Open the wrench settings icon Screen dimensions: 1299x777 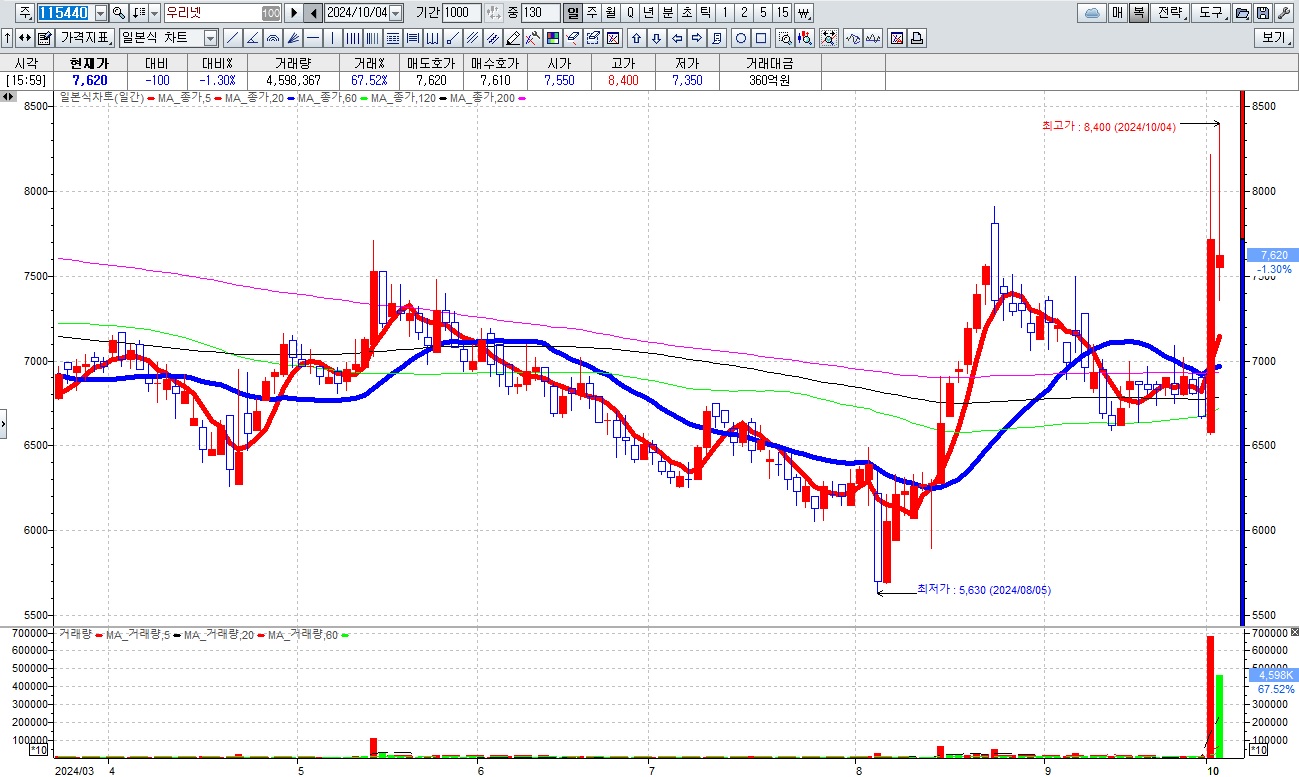click(x=1284, y=13)
